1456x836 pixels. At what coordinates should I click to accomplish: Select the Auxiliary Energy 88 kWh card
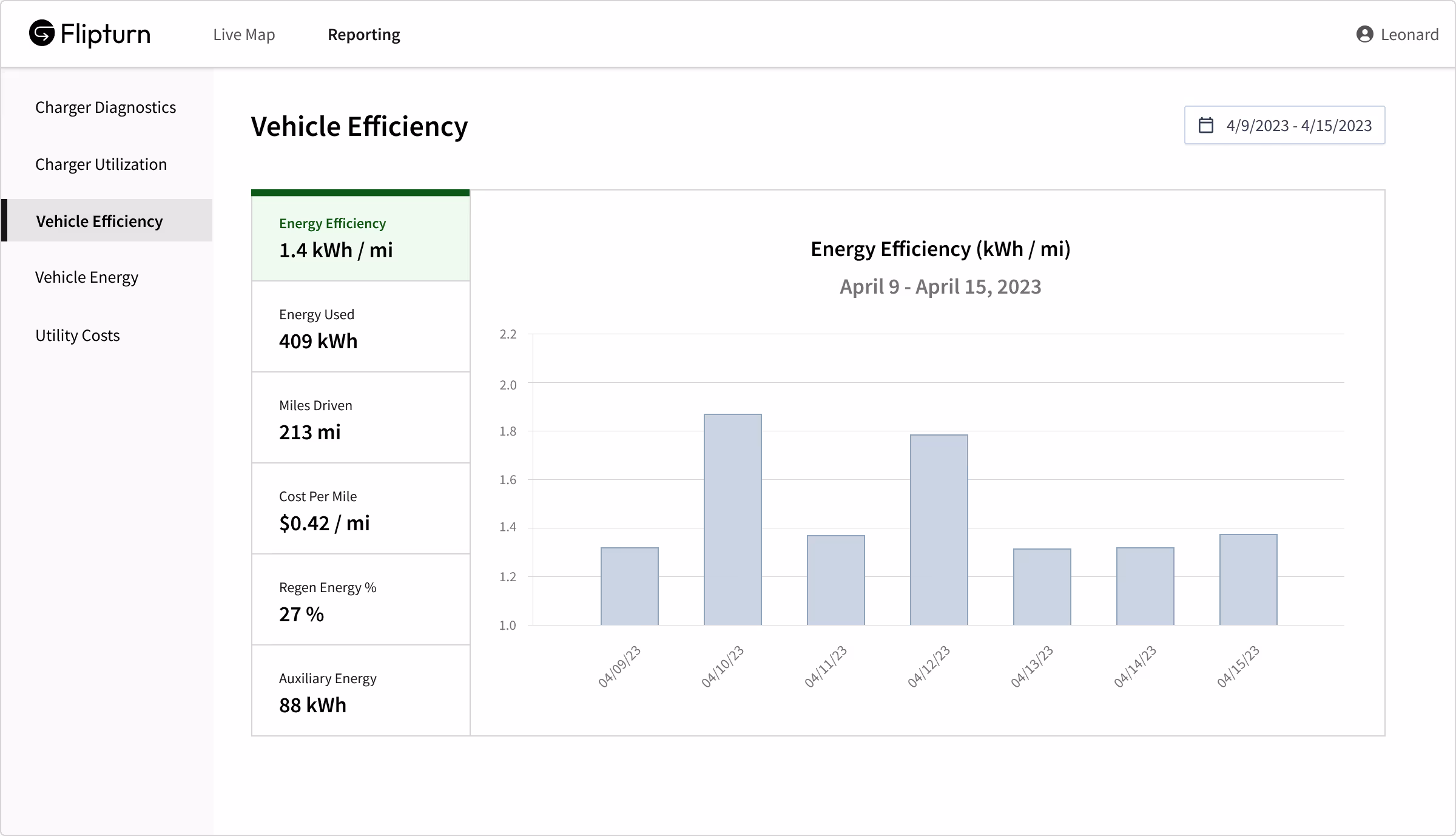tap(361, 692)
